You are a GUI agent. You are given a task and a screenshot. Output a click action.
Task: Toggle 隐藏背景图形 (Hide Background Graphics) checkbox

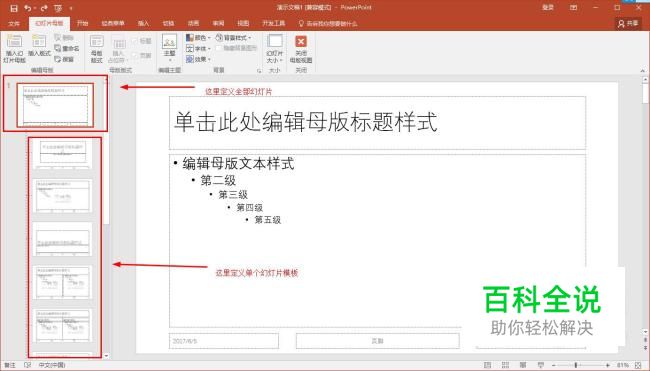tap(236, 48)
